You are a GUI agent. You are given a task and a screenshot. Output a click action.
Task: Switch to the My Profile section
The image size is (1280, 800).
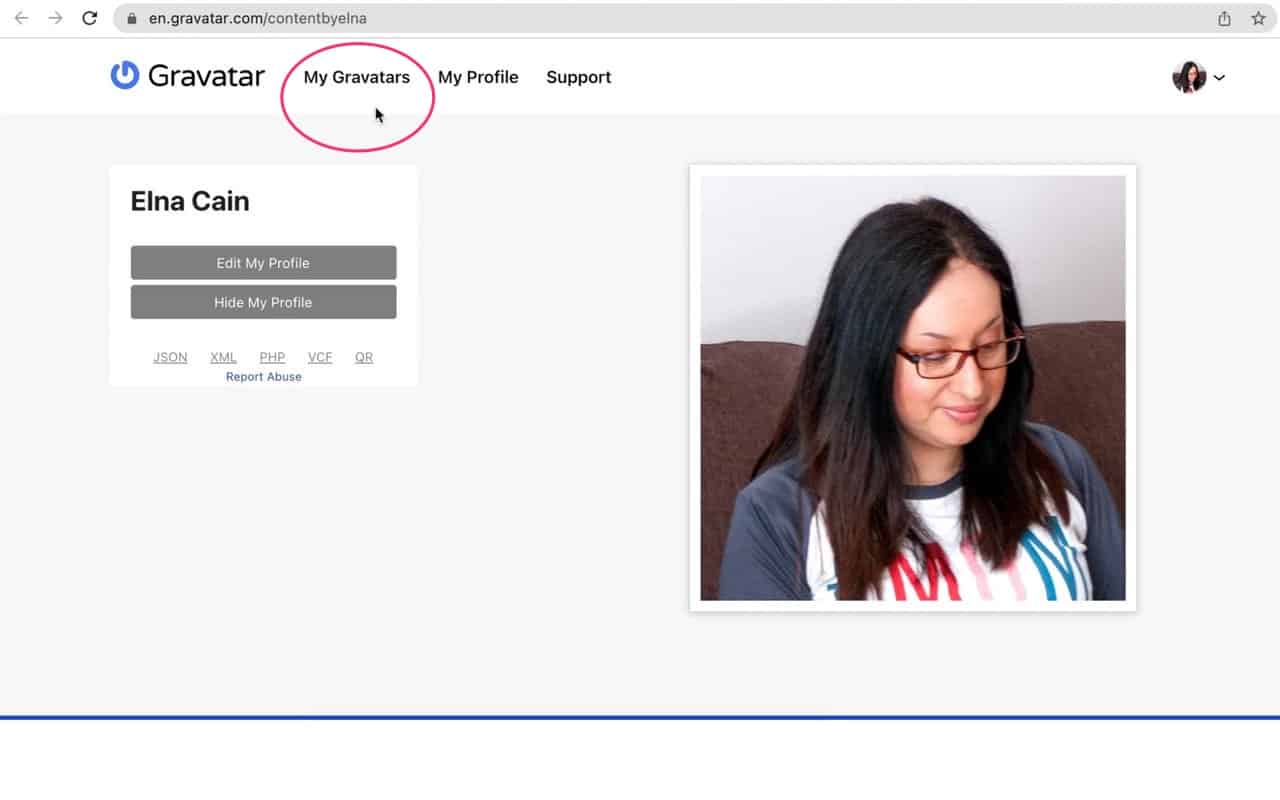coord(478,77)
